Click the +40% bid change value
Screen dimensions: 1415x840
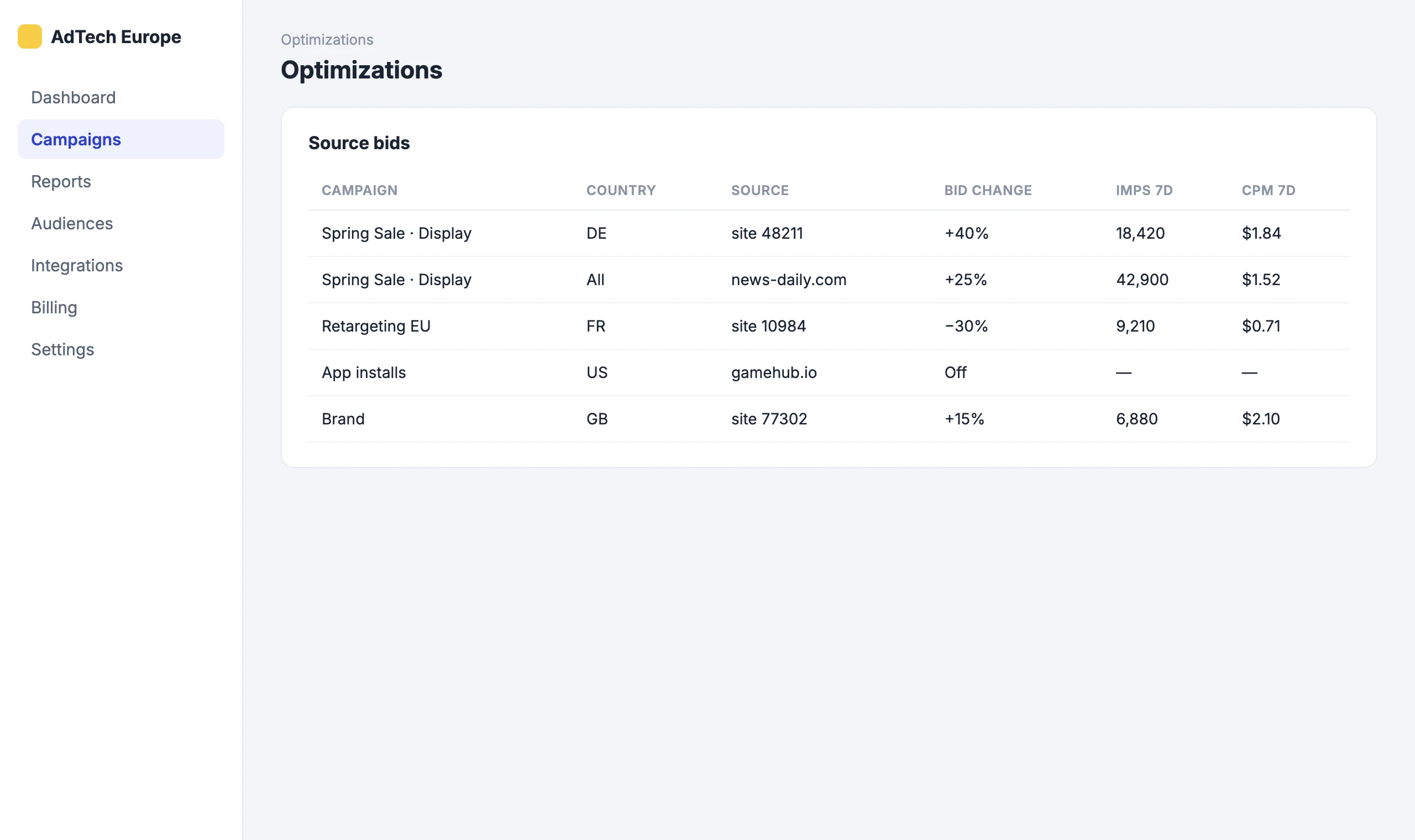click(966, 233)
